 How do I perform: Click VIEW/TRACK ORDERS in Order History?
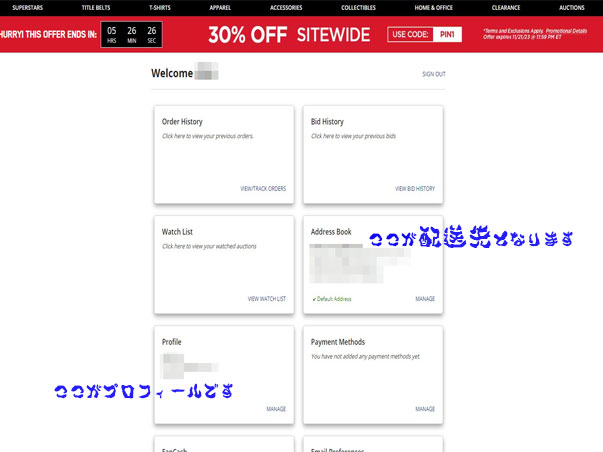[263, 188]
